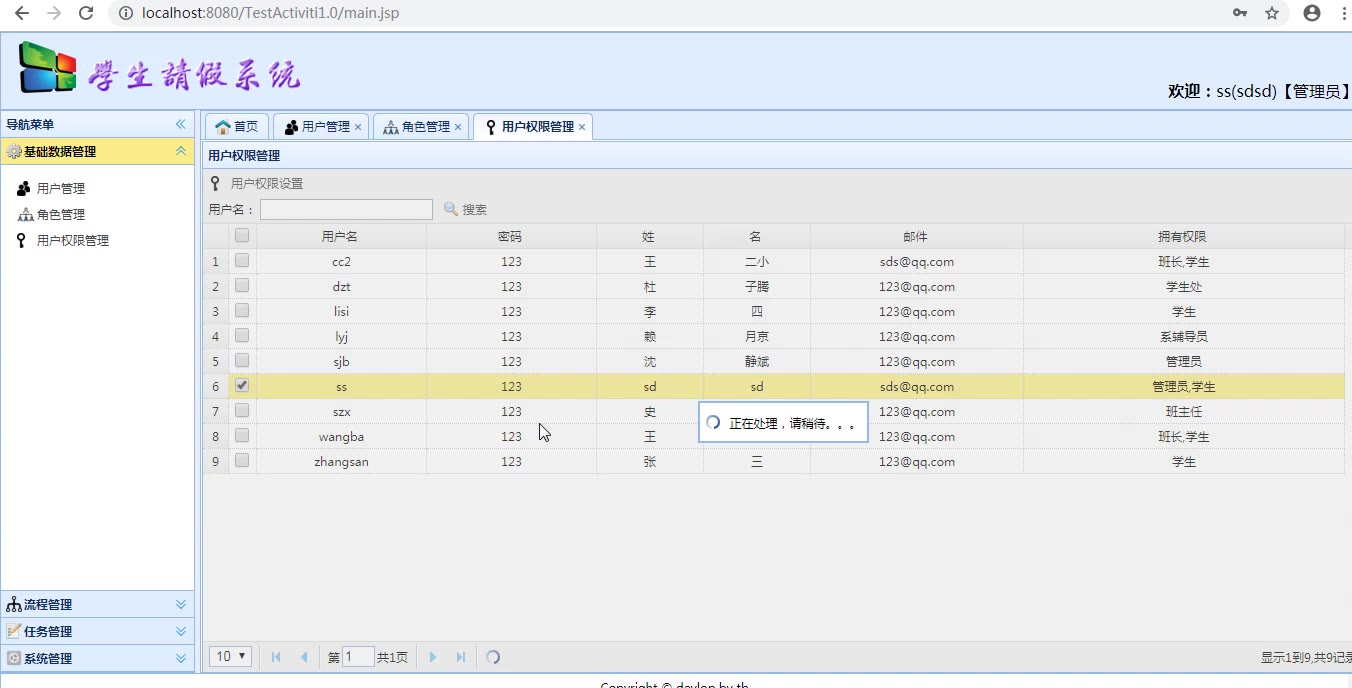
Task: Bookmark page with star icon
Action: point(1272,13)
